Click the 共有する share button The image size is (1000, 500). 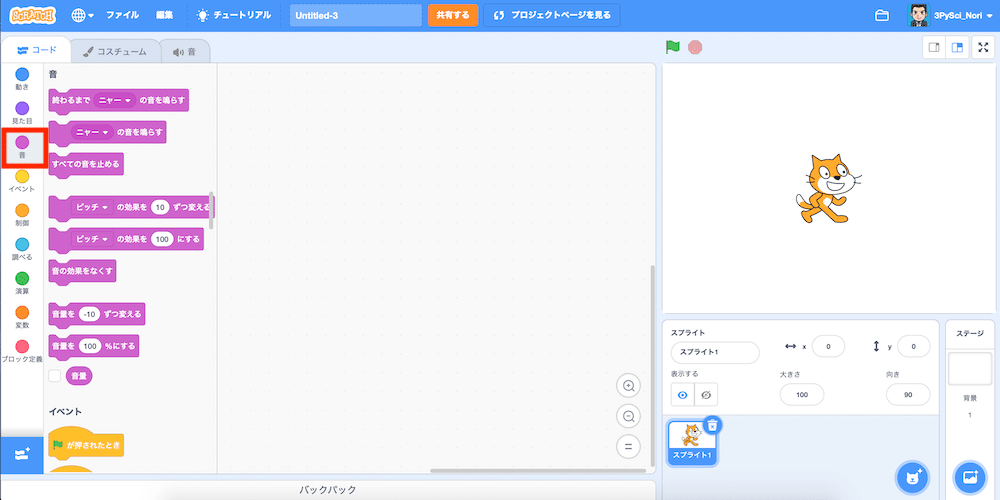pyautogui.click(x=453, y=15)
